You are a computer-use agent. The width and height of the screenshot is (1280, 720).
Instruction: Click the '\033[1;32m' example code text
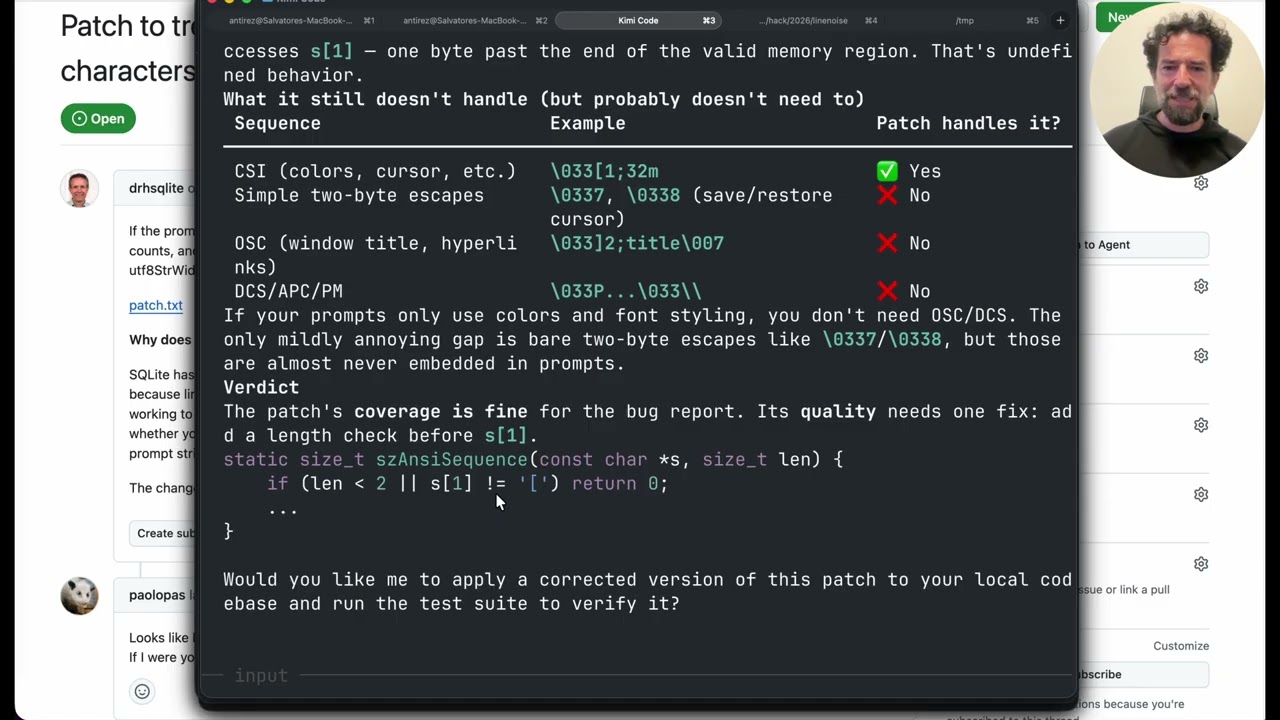604,171
